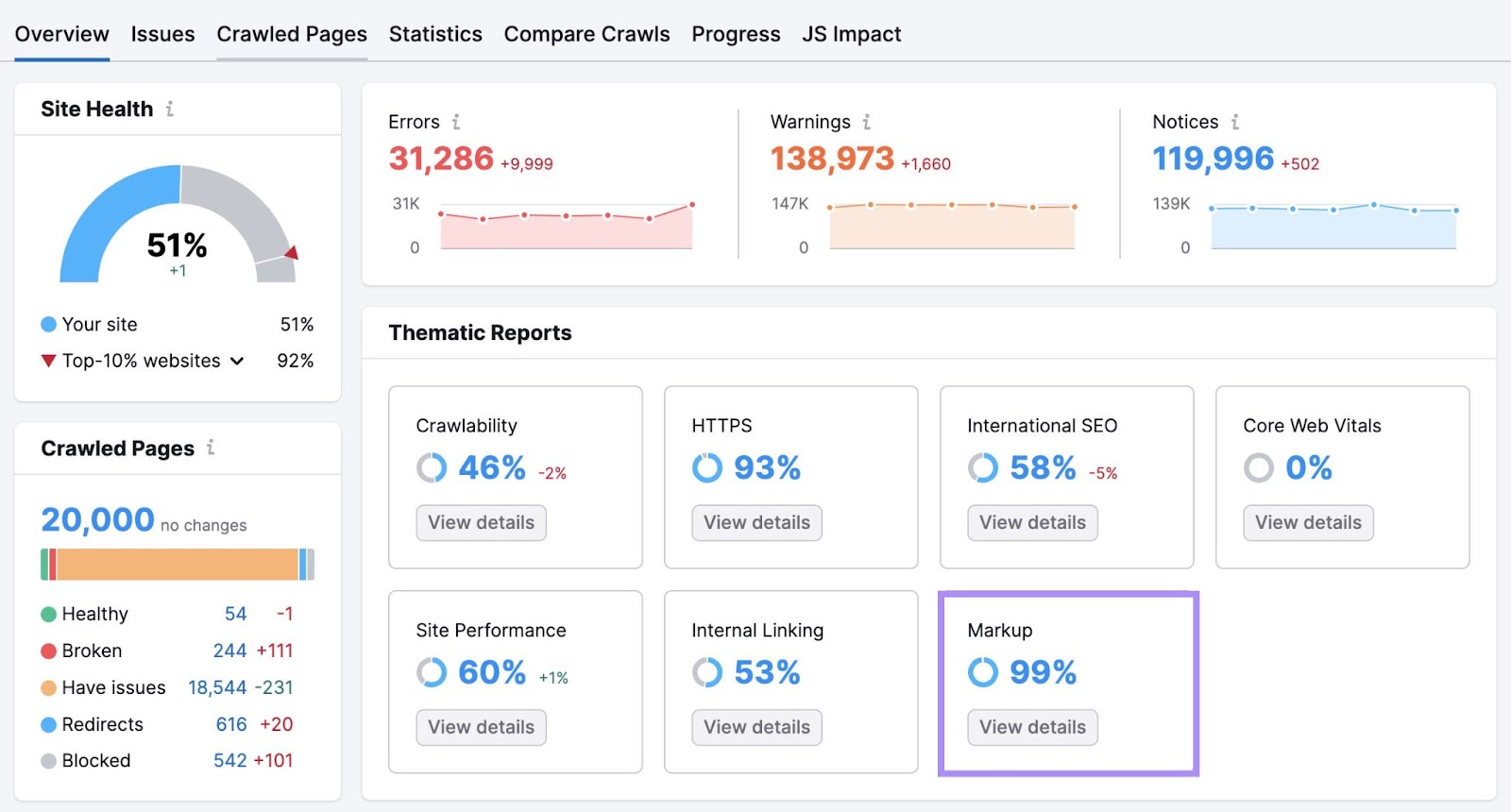Image resolution: width=1511 pixels, height=812 pixels.
Task: Click the Markup progress ring icon
Action: click(982, 672)
